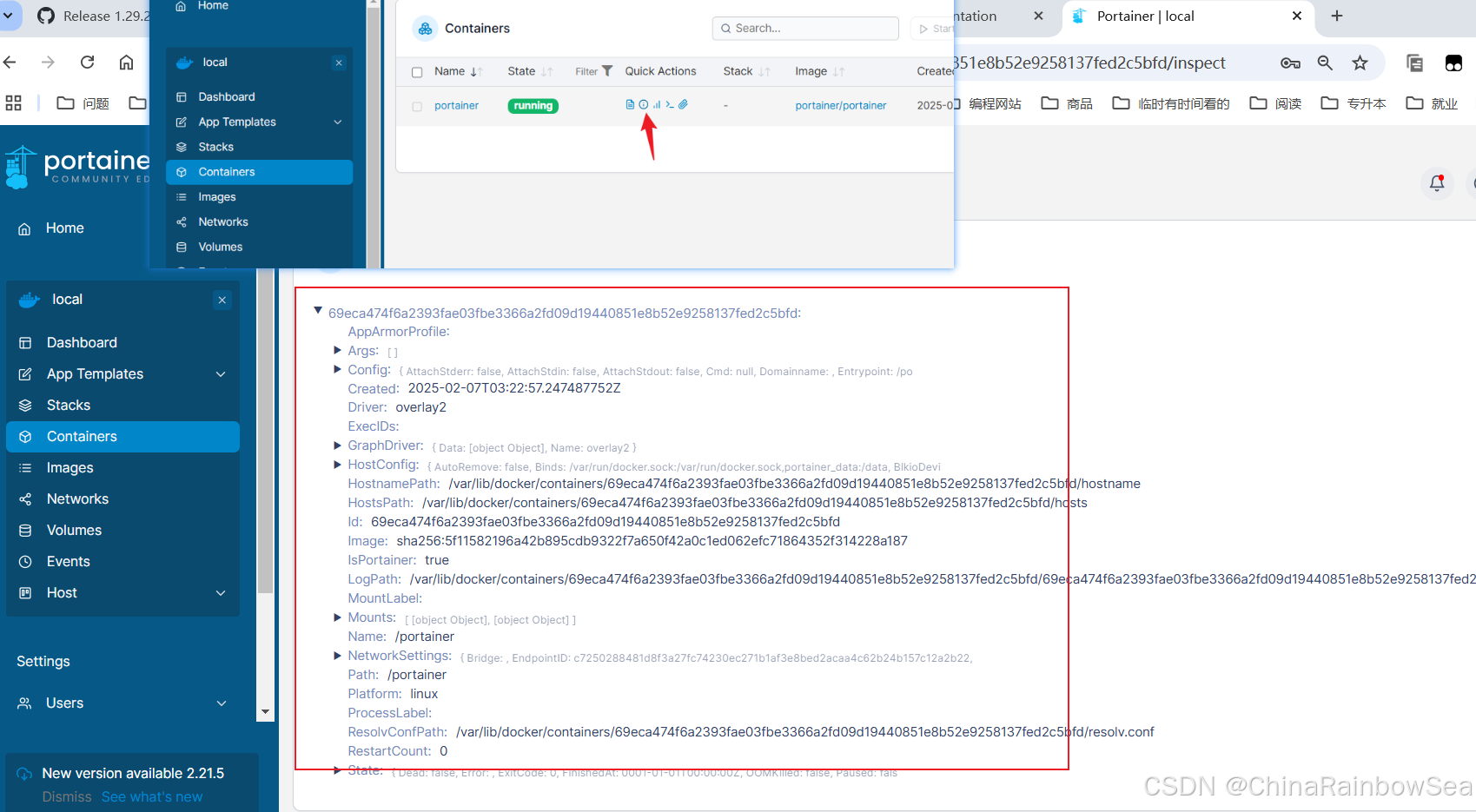Open Images in the main sidebar
Screen dimensions: 1476x812
pos(122,468)
